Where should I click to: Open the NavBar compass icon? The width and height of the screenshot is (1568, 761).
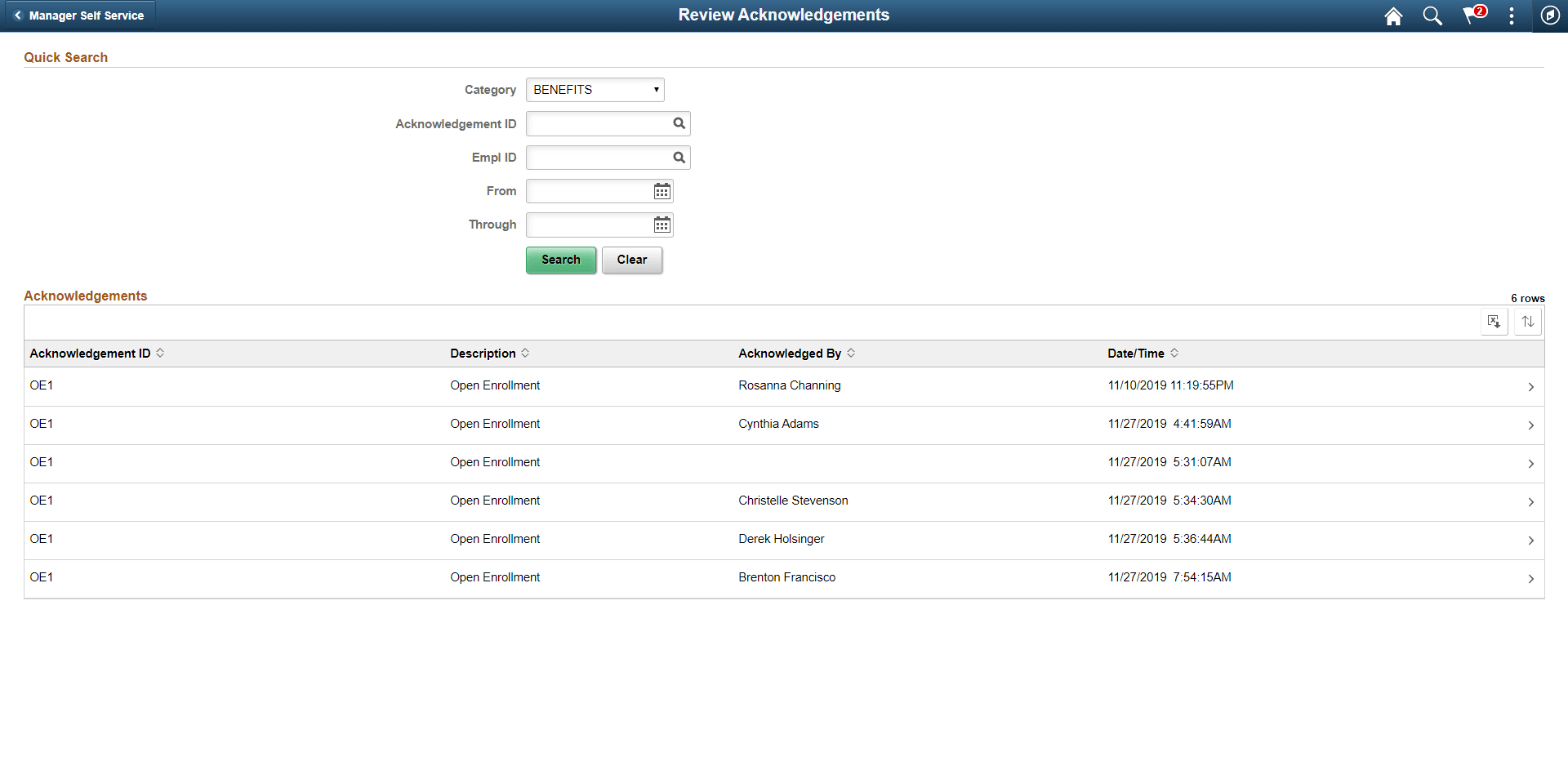tap(1550, 15)
